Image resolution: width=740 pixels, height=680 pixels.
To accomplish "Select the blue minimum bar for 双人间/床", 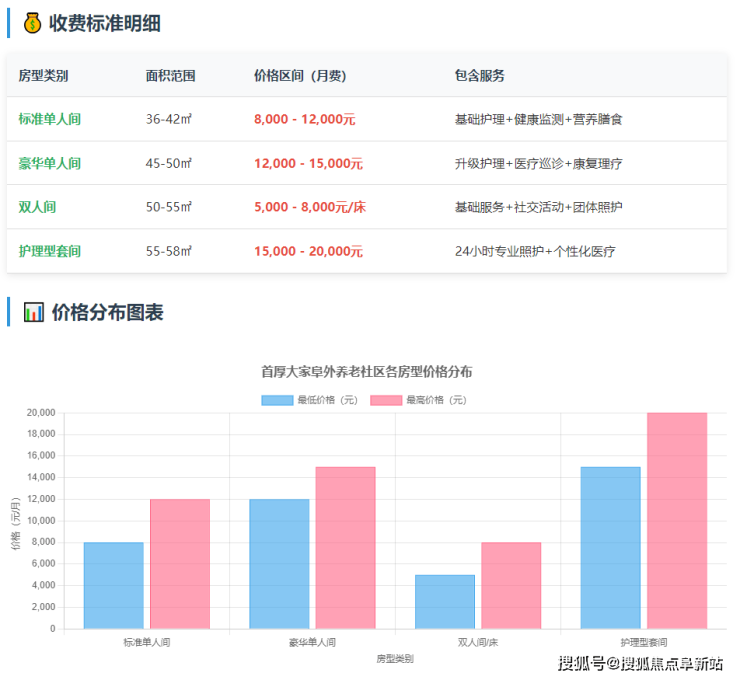I will 444,602.
